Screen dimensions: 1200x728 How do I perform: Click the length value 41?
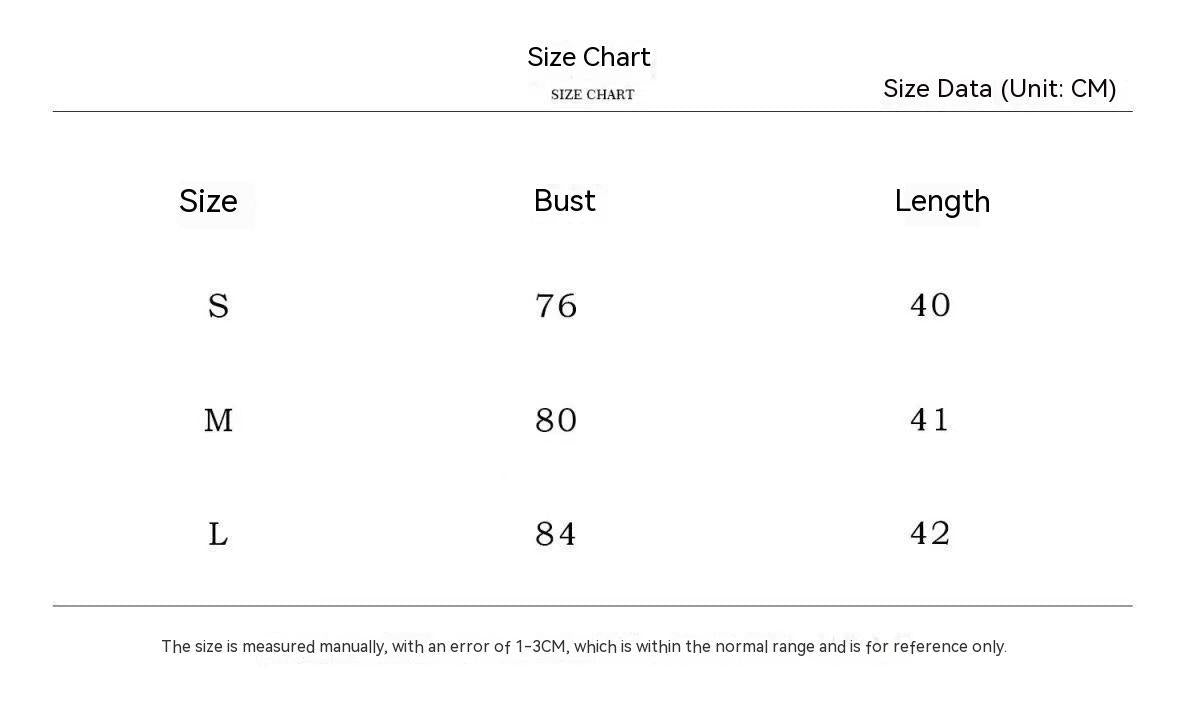pyautogui.click(x=930, y=420)
